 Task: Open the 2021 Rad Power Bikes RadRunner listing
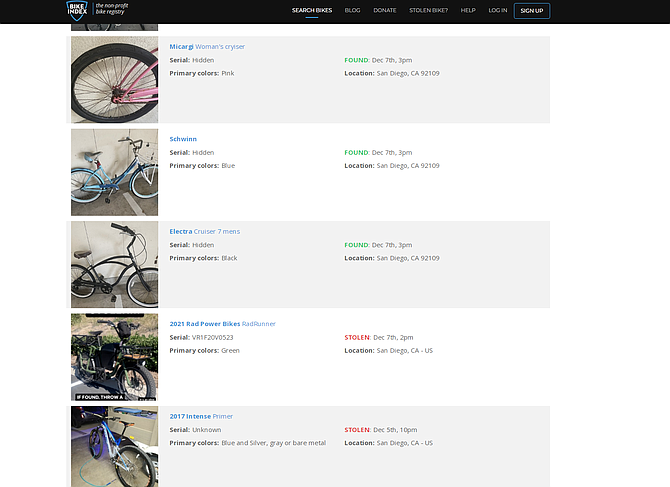point(222,324)
